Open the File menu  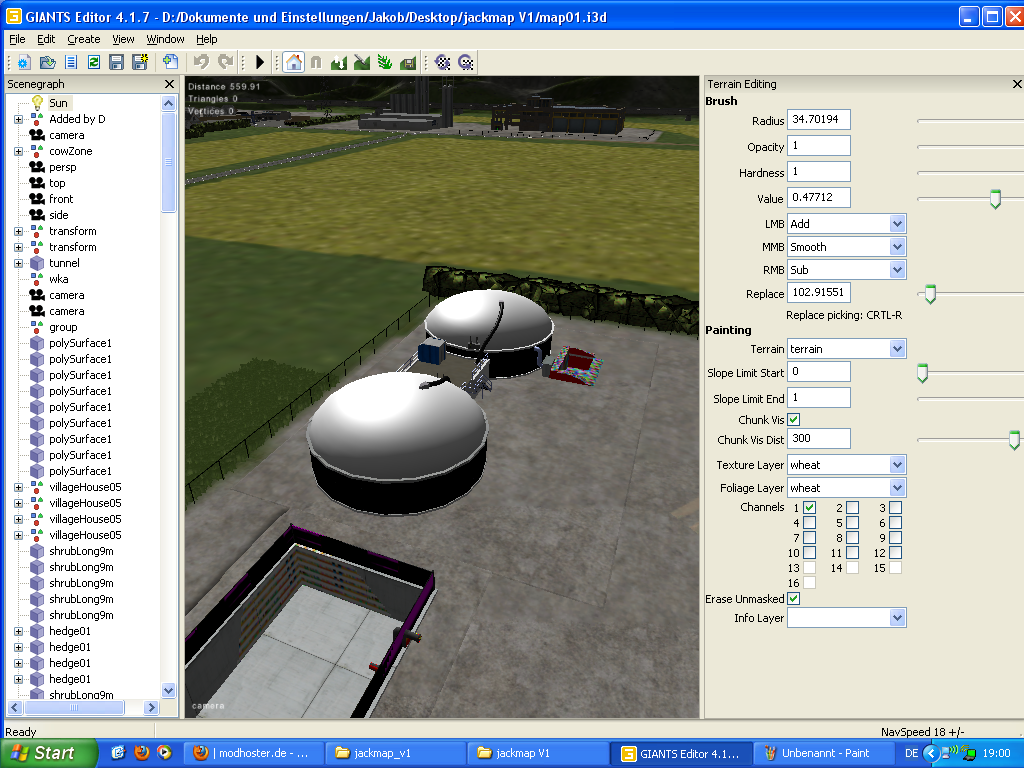[17, 39]
